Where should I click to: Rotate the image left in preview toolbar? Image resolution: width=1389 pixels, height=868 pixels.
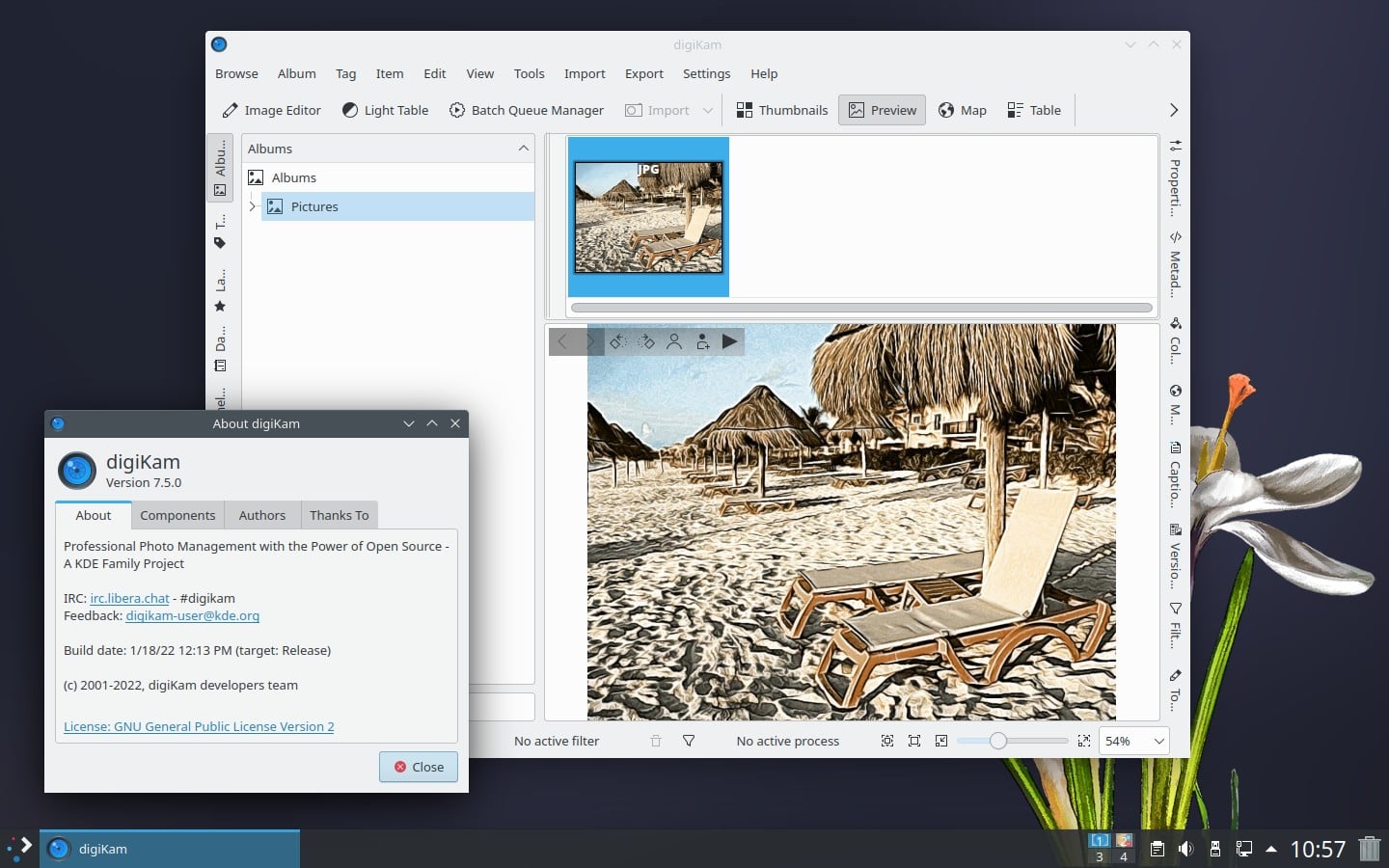[x=618, y=341]
